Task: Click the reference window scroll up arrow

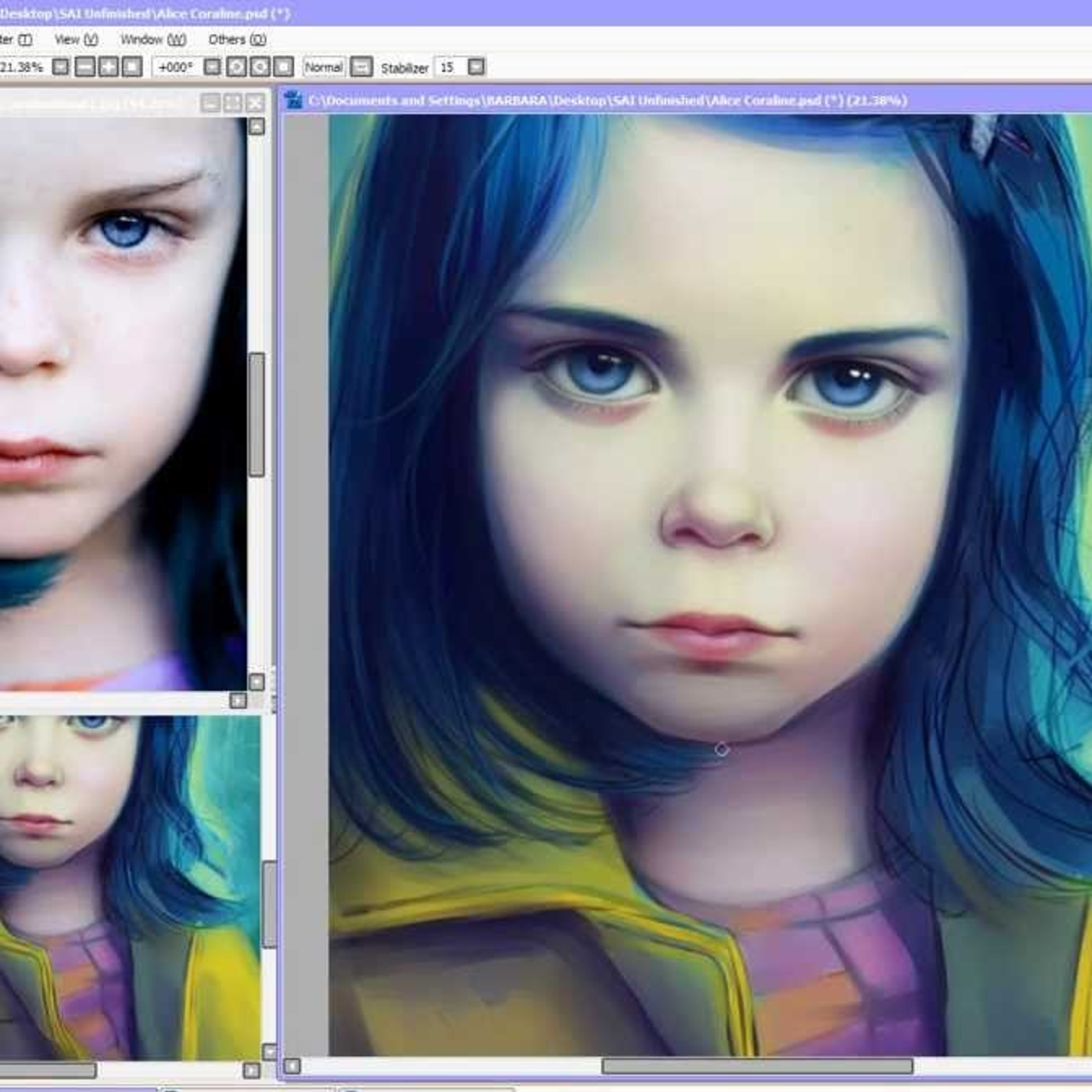Action: tap(257, 126)
